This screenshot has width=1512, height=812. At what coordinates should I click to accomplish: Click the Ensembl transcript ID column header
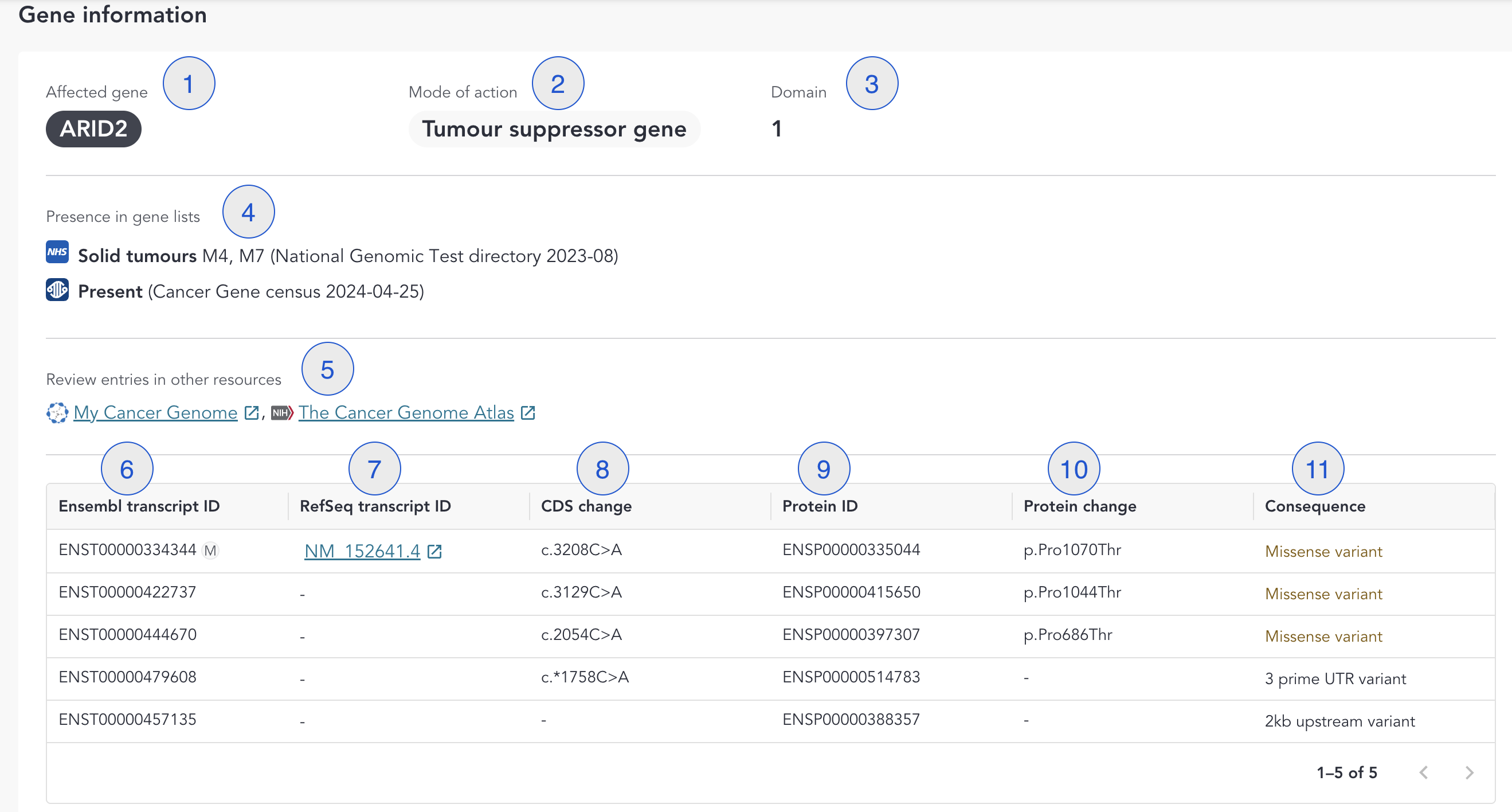pyautogui.click(x=139, y=506)
